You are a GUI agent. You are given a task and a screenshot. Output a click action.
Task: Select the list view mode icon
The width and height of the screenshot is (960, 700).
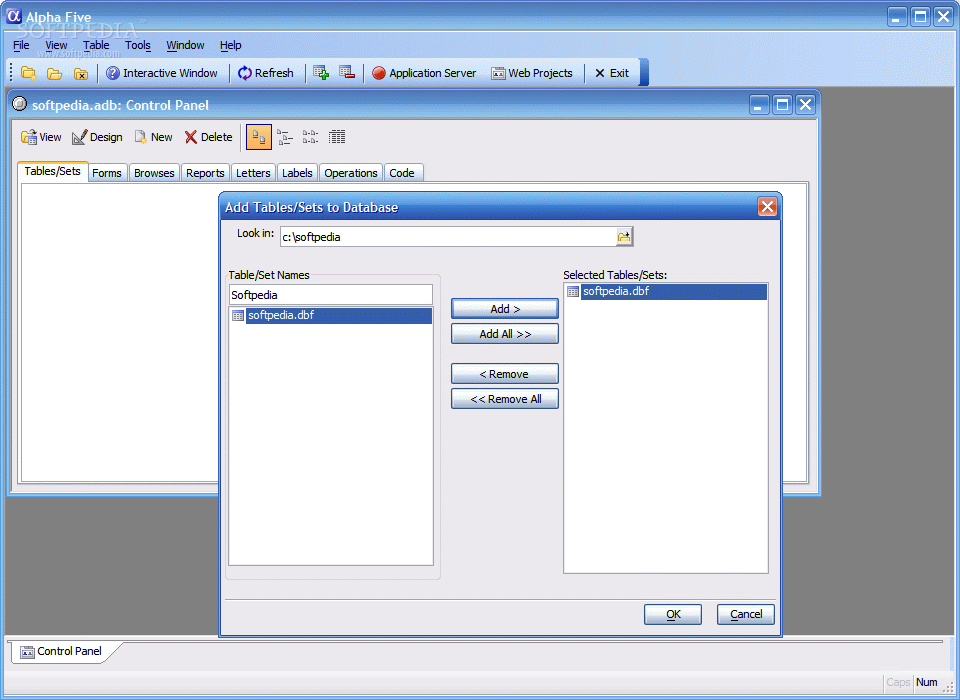coord(310,137)
